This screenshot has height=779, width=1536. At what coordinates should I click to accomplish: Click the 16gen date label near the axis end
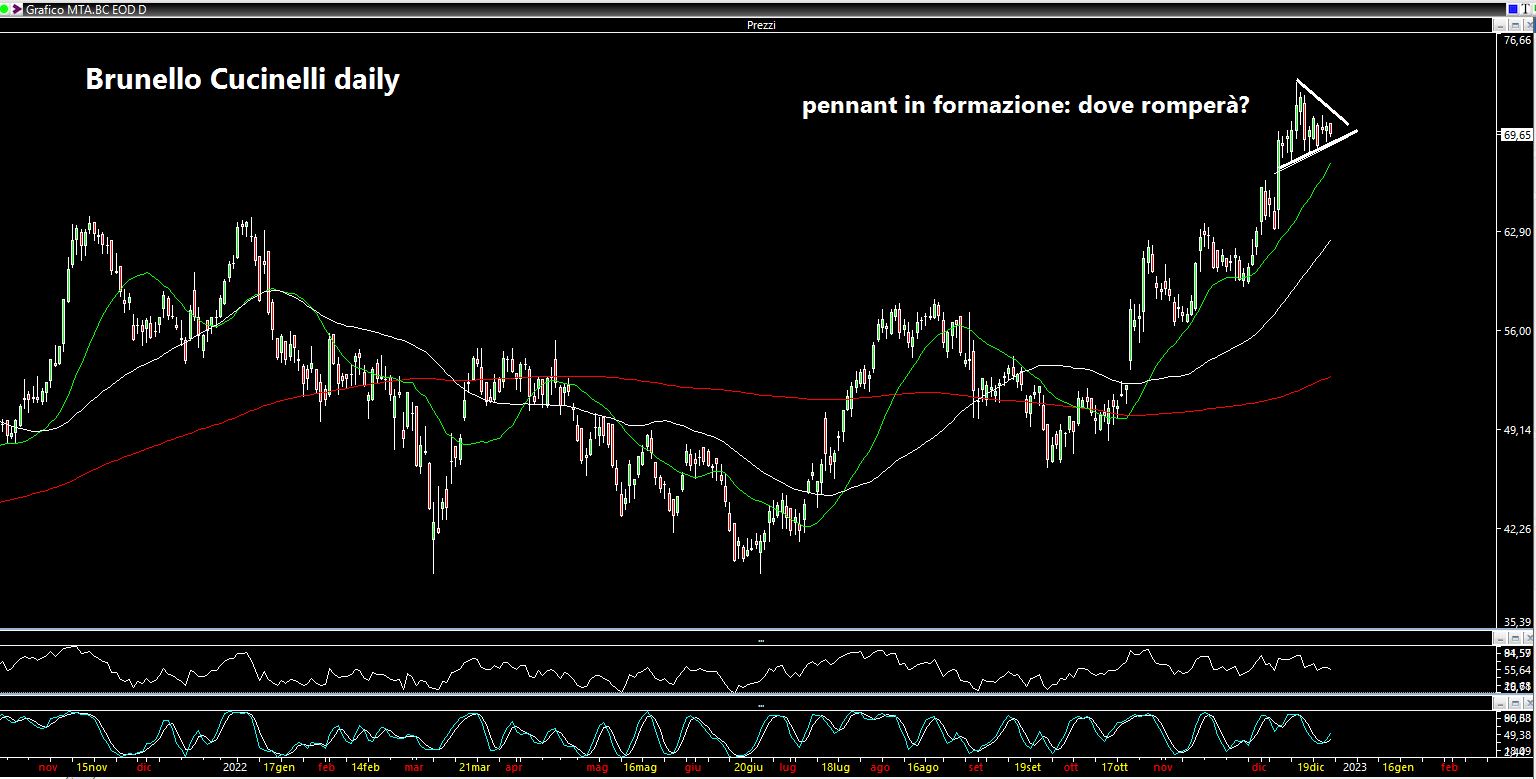[x=1398, y=768]
